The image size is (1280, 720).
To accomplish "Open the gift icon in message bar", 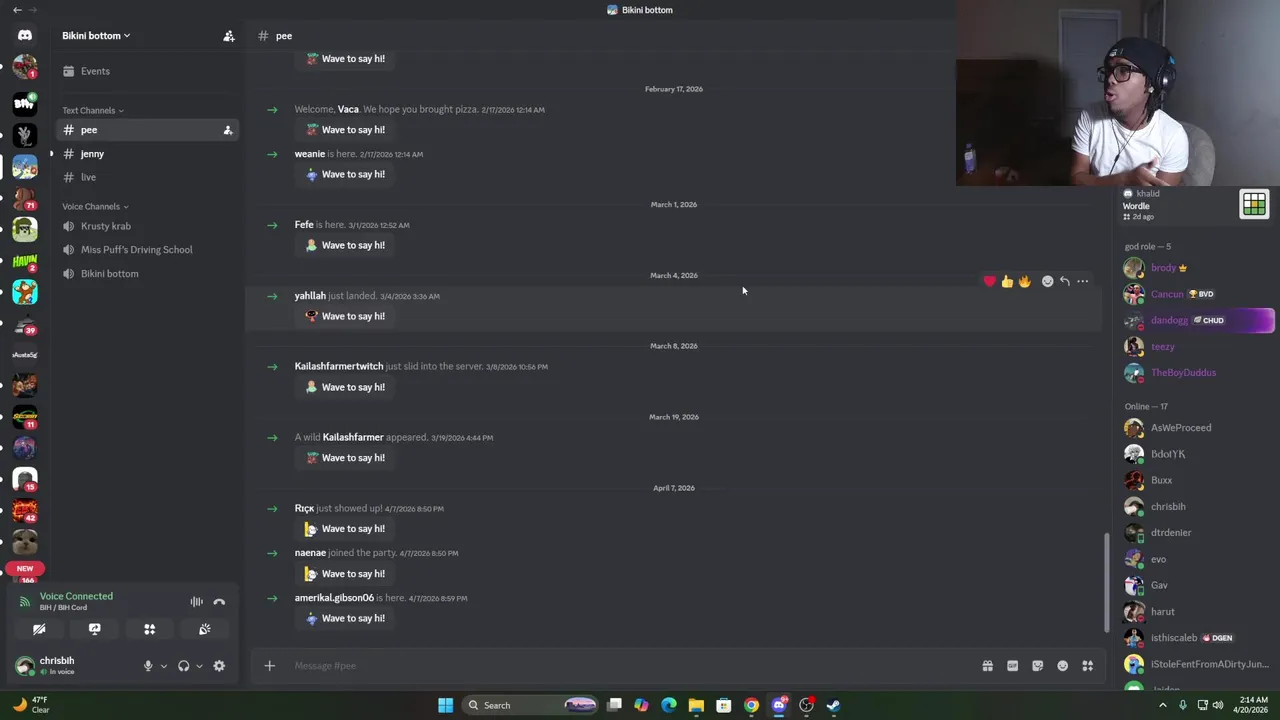I will 987,666.
